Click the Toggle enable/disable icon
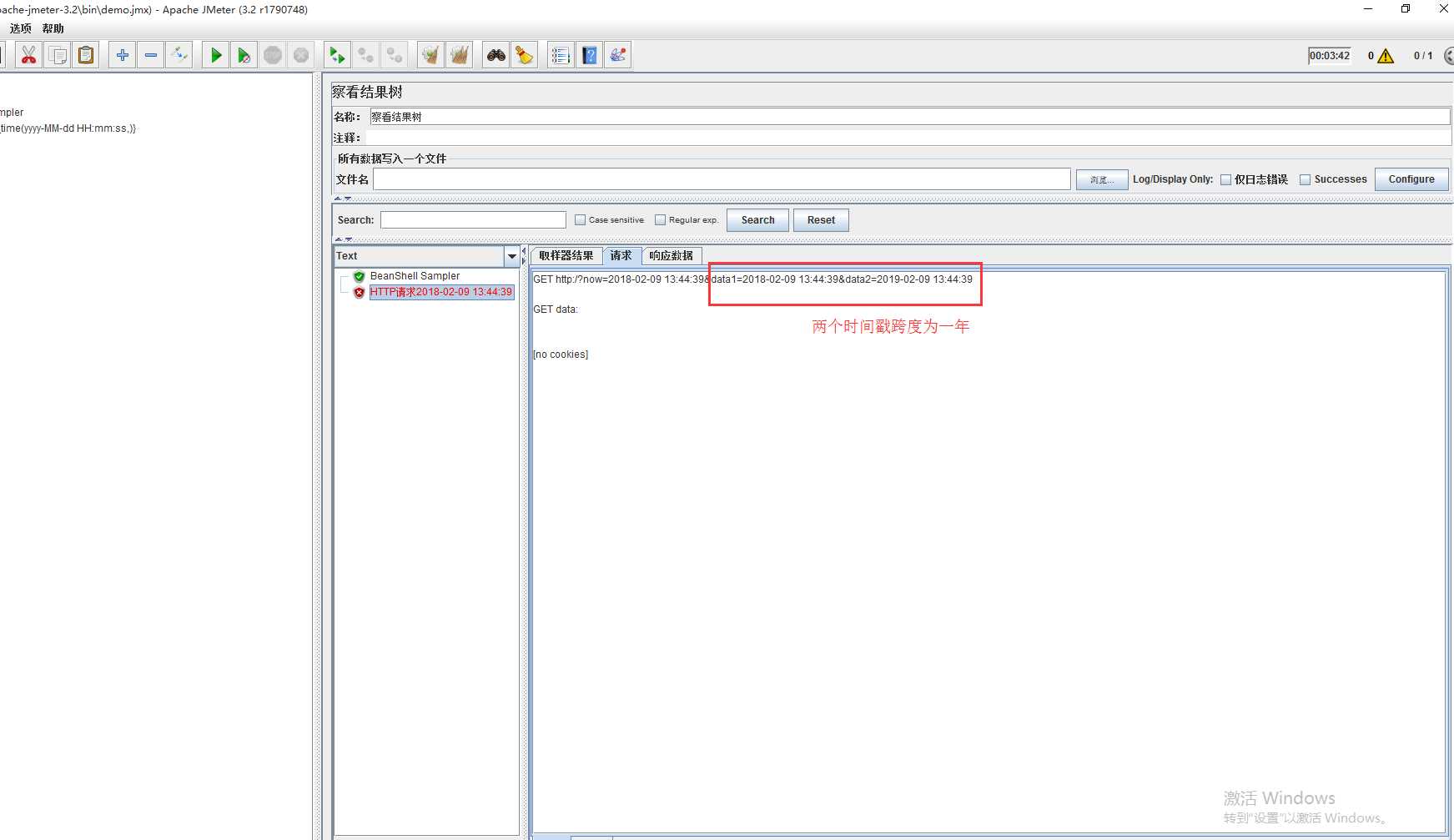Image resolution: width=1454 pixels, height=840 pixels. tap(179, 55)
